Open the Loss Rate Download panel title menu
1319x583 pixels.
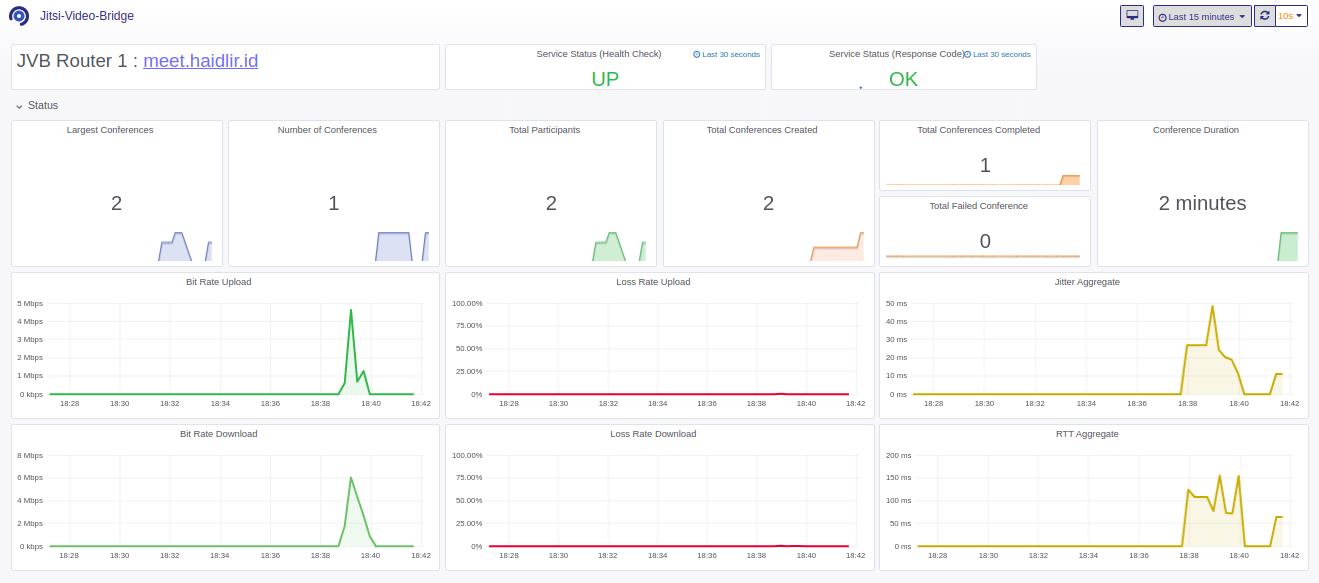click(x=653, y=434)
